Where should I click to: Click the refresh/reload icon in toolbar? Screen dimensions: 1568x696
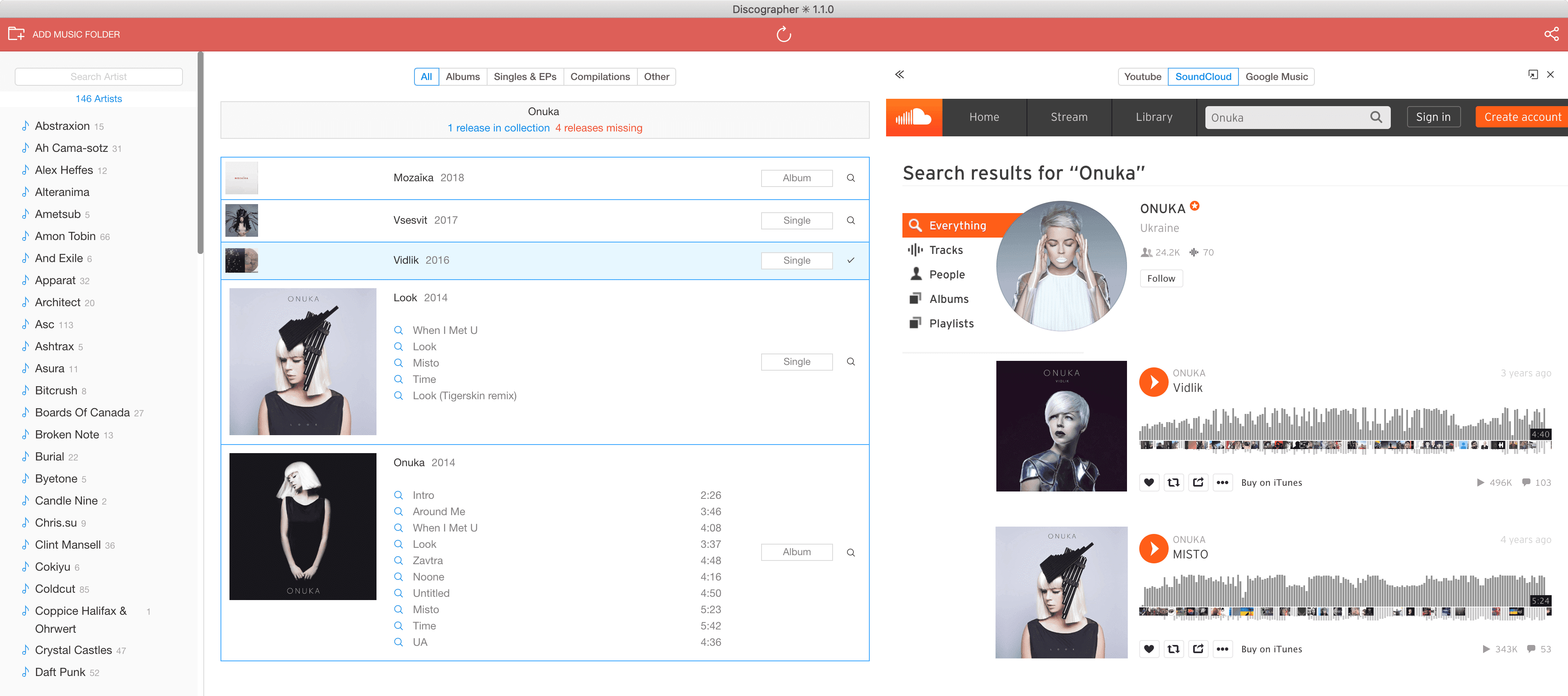tap(784, 33)
